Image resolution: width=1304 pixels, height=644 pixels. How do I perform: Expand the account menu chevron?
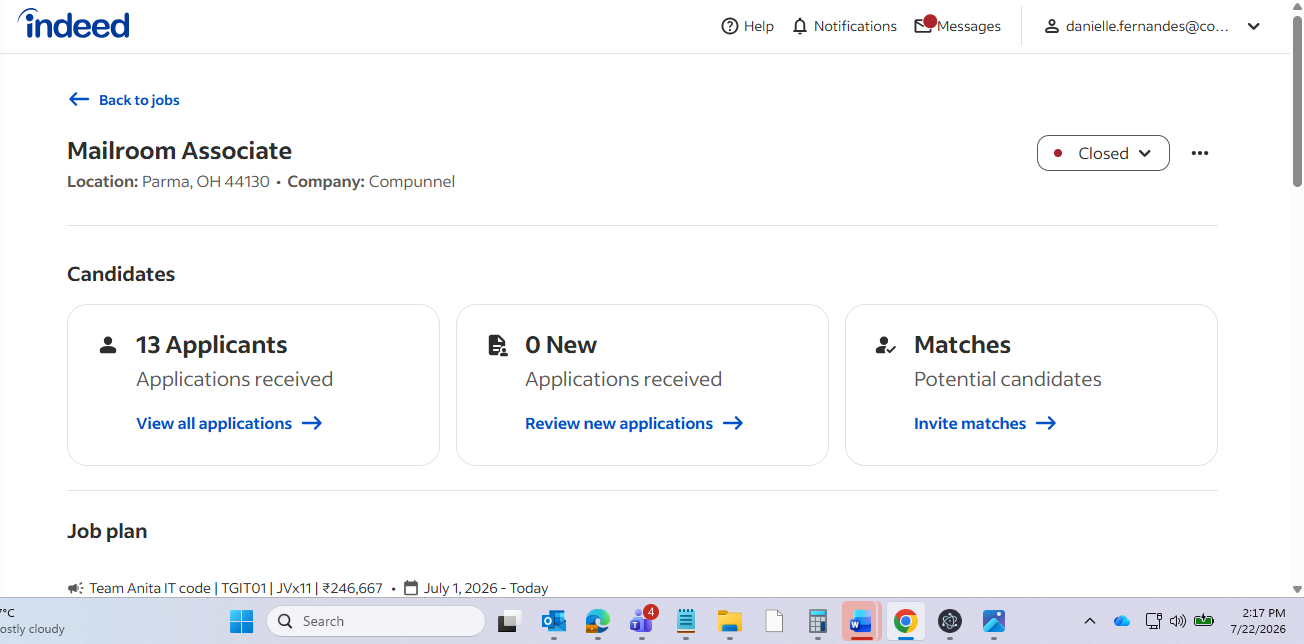pos(1254,26)
